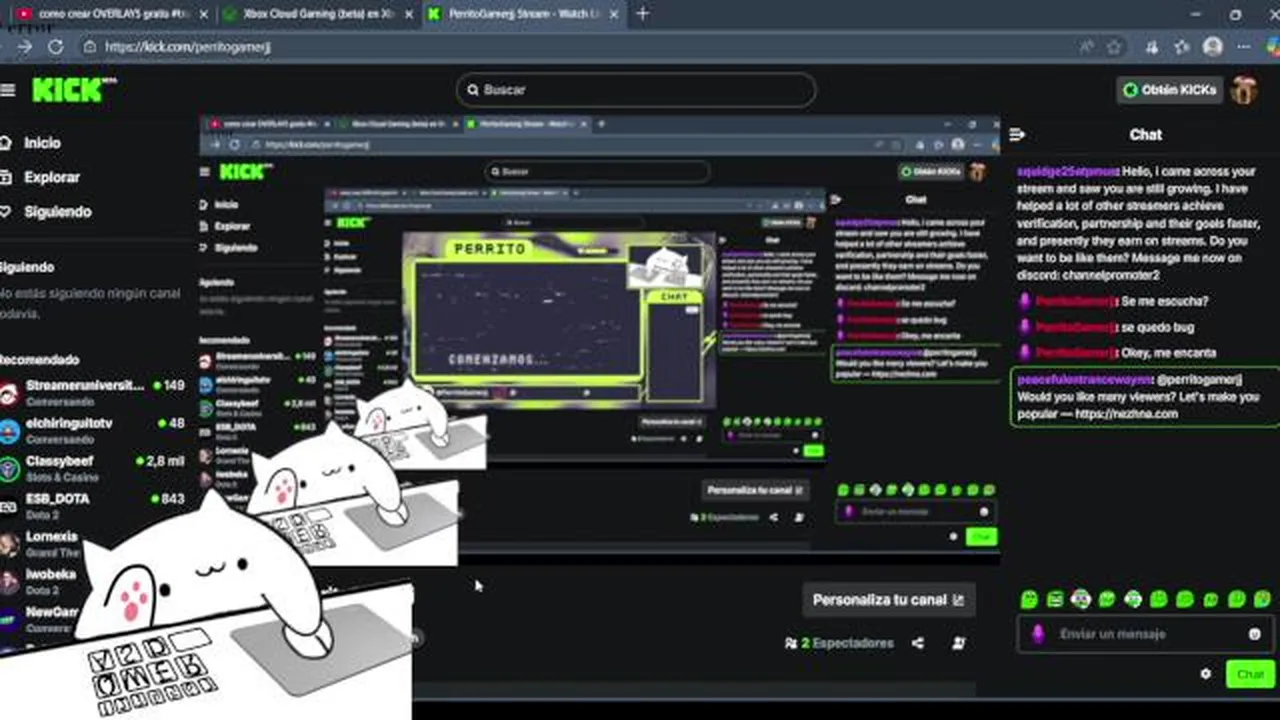Open the user avatar menu on Kick
Viewport: 1280px width, 720px height.
[x=1244, y=90]
